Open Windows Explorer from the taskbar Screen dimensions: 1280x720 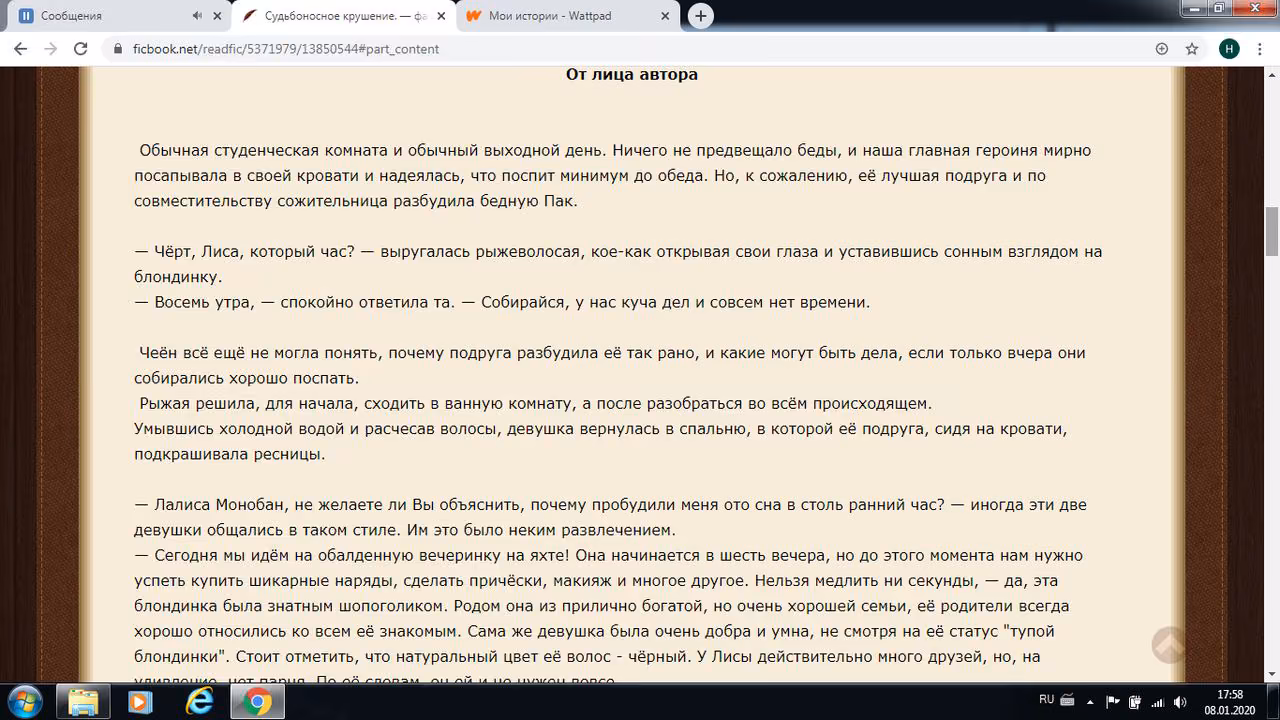coord(84,702)
